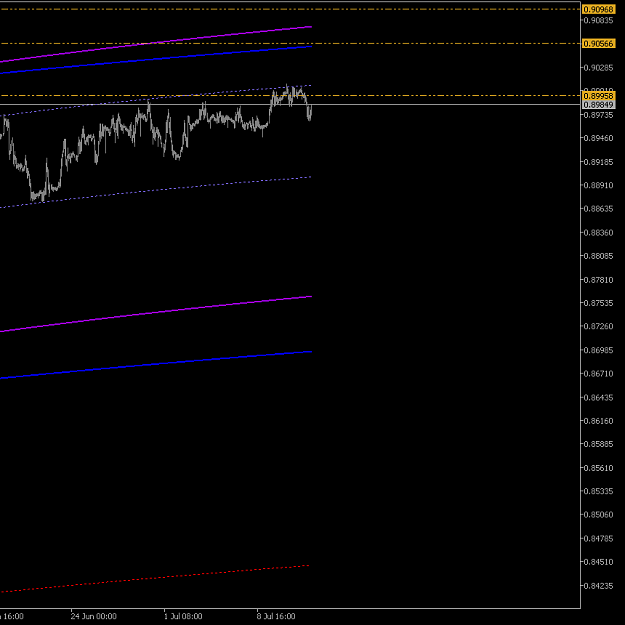
Task: Select the upper magenta trendline above 0.90566
Action: point(155,44)
